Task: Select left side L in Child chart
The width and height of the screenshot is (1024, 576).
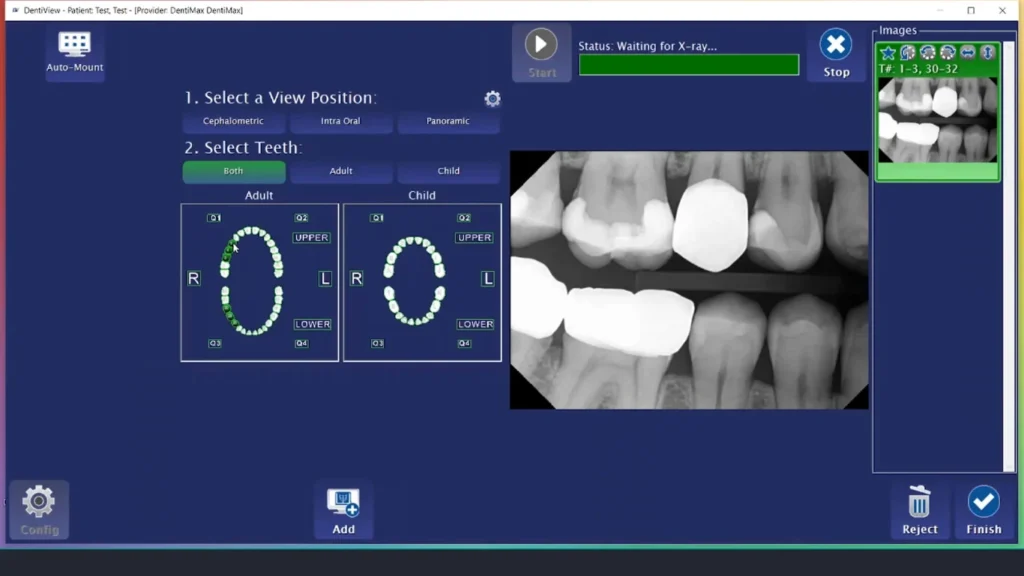Action: tap(488, 279)
